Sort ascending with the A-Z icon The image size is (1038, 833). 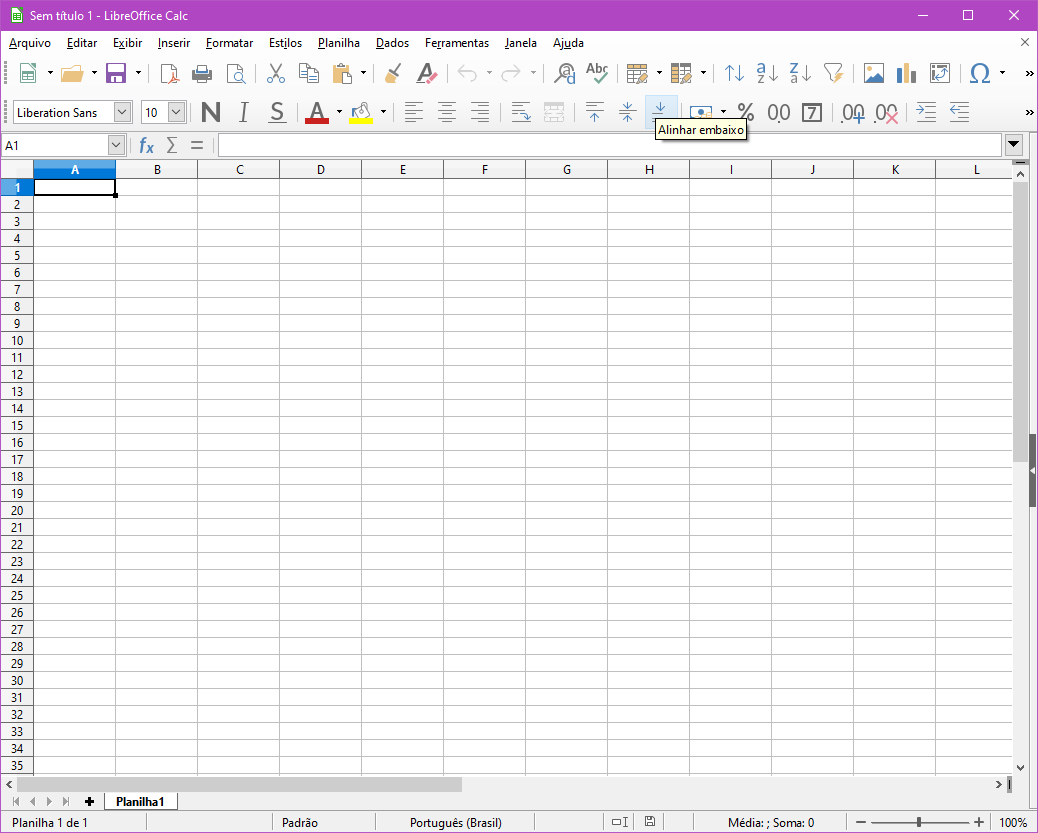766,73
